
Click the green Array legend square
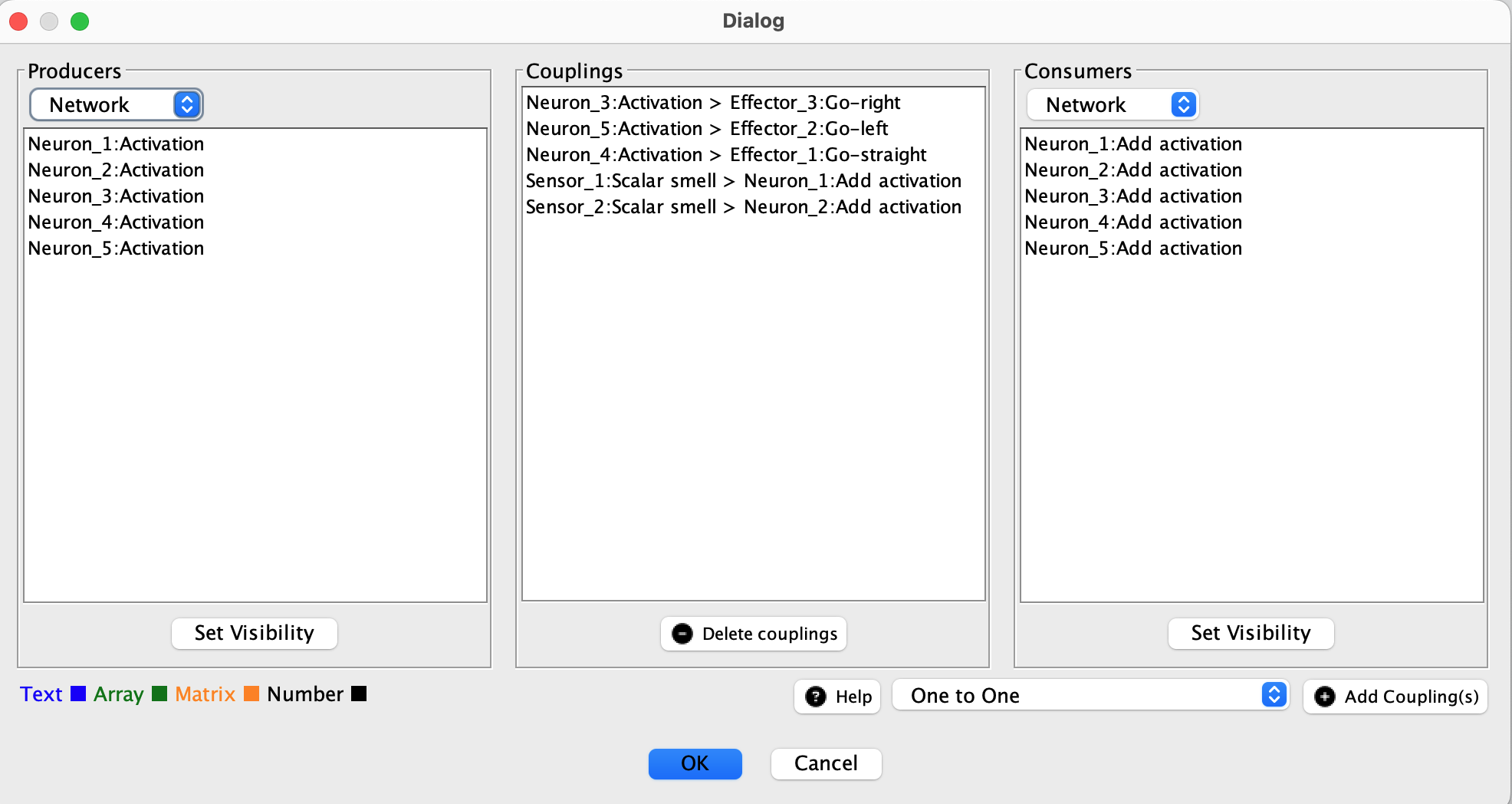[x=159, y=694]
